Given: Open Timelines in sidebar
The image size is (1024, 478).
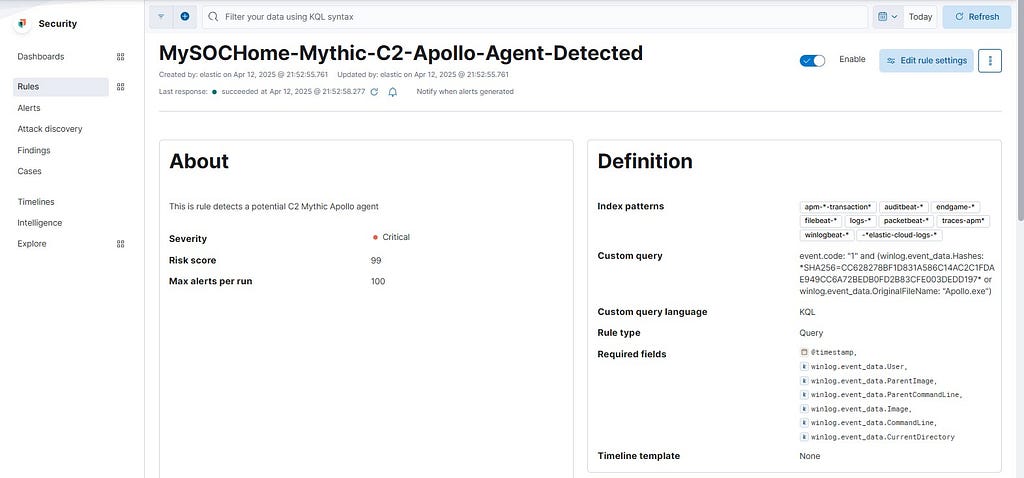Looking at the screenshot, I should (x=36, y=202).
